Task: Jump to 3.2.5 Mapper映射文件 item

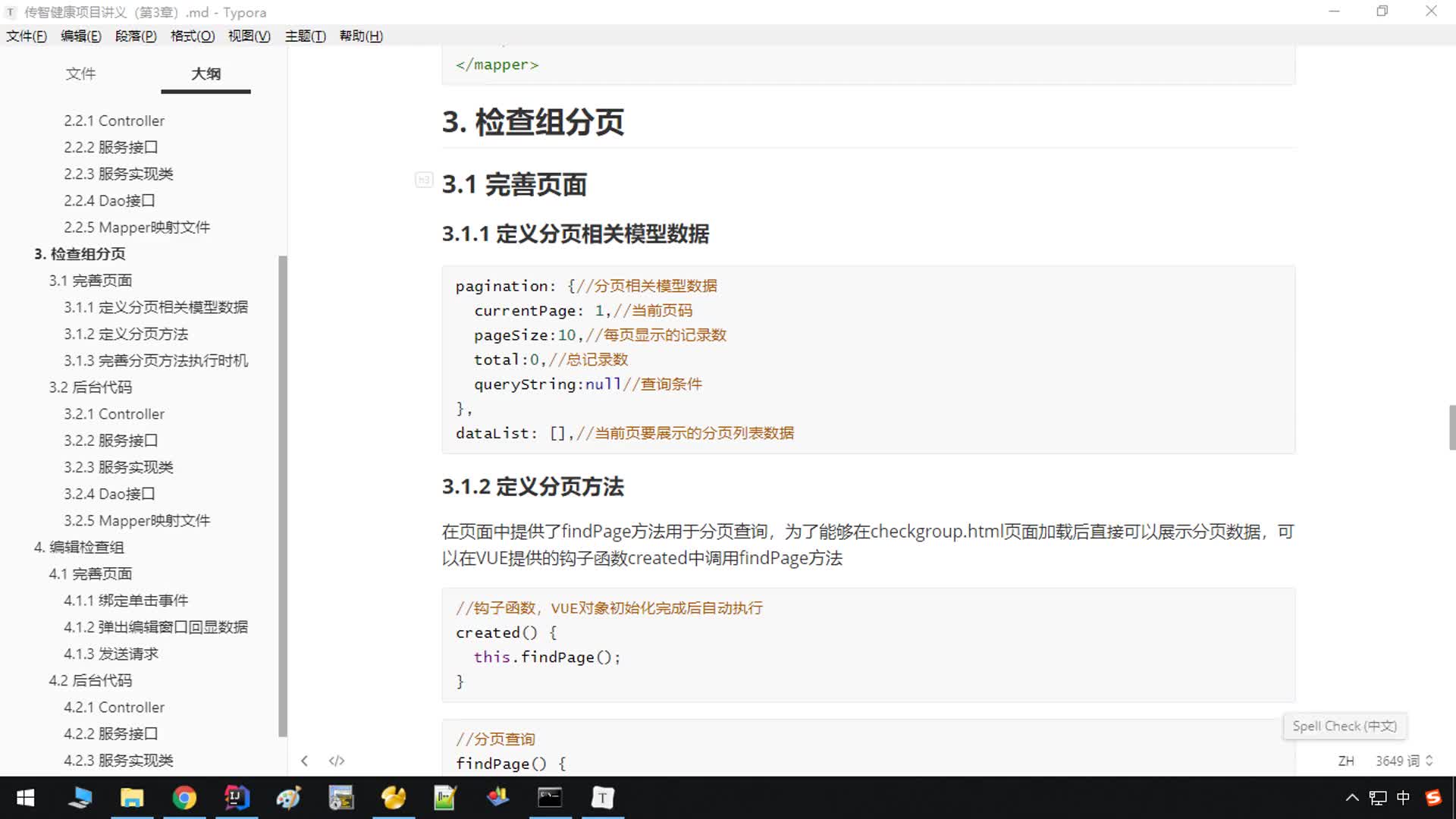Action: coord(137,520)
